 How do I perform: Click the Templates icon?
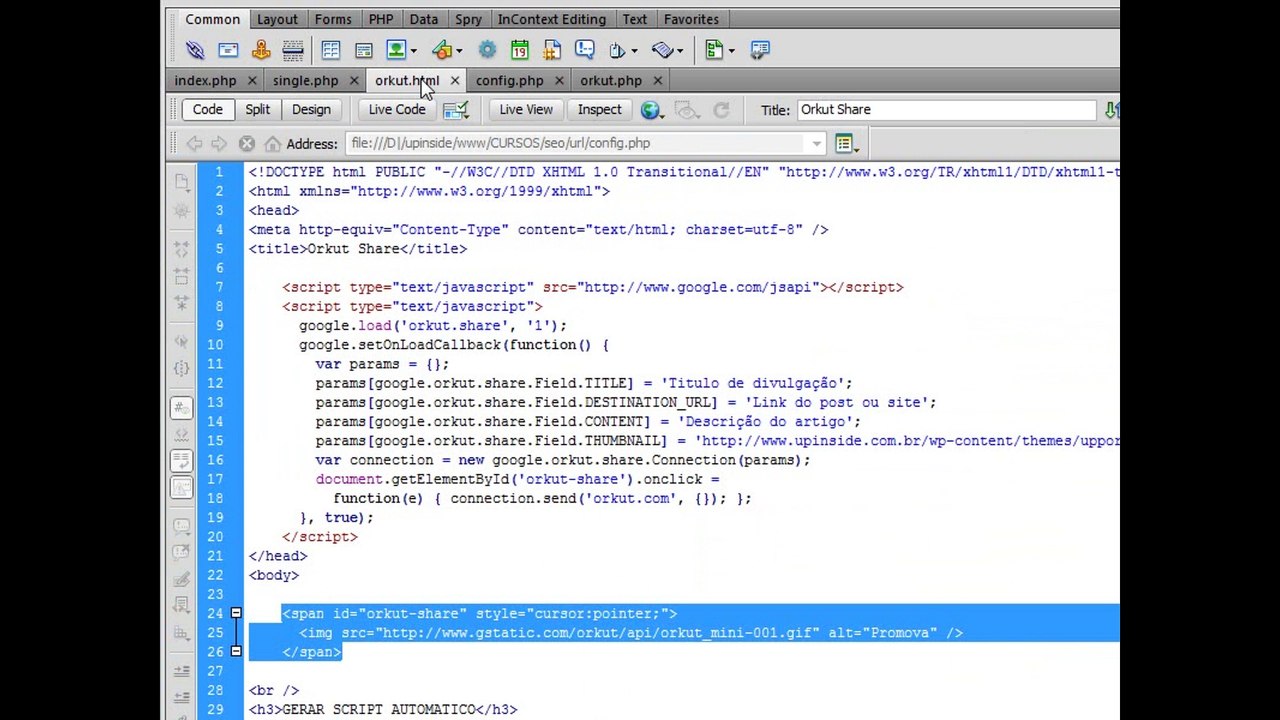coord(714,50)
